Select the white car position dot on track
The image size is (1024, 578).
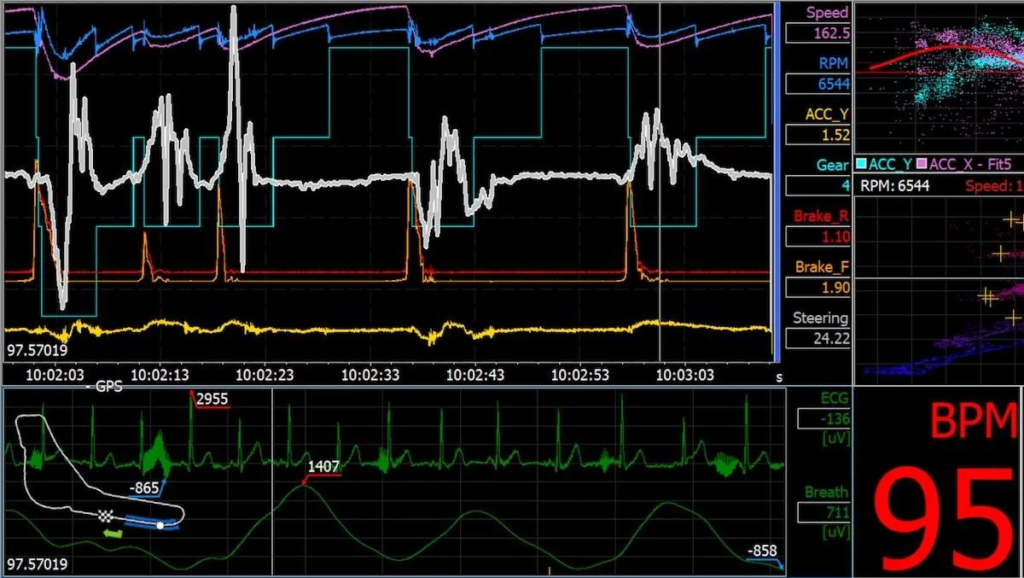point(160,524)
